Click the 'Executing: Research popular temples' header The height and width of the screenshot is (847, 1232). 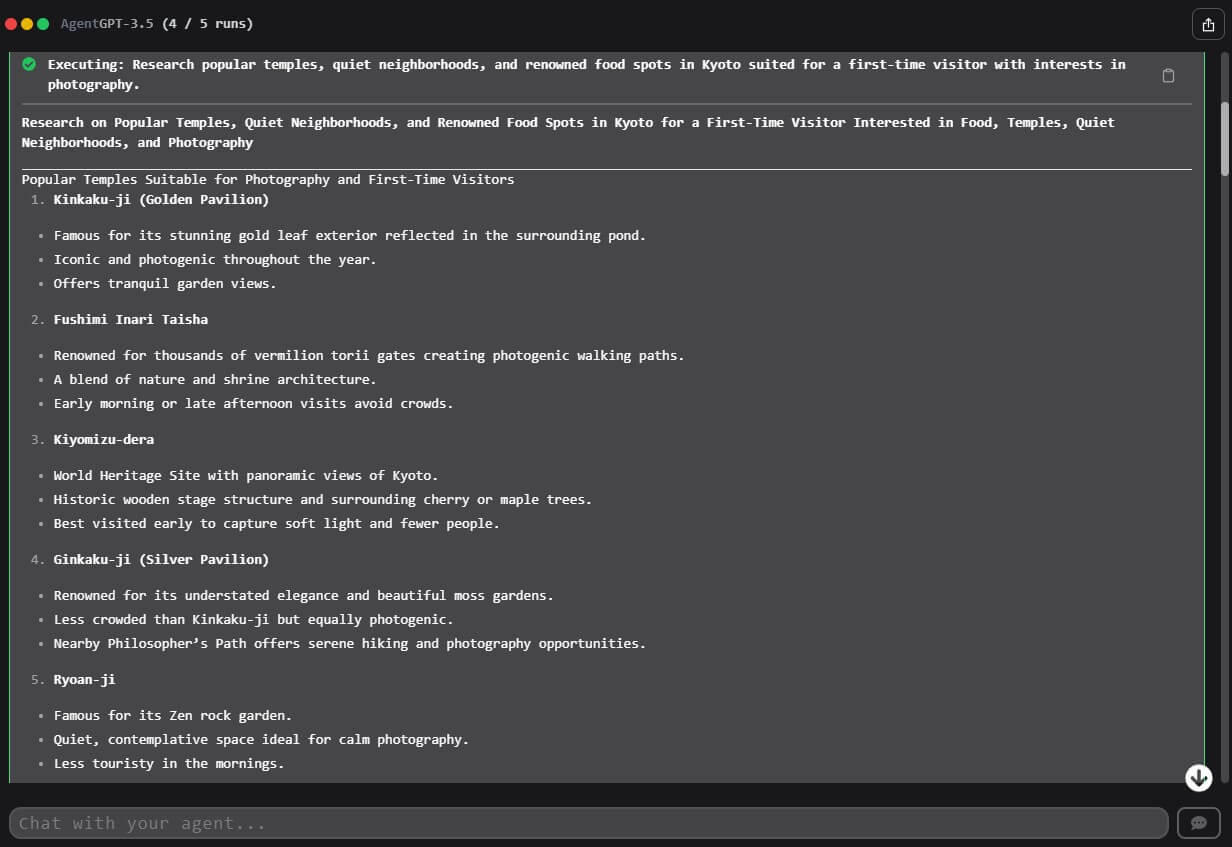(x=587, y=74)
